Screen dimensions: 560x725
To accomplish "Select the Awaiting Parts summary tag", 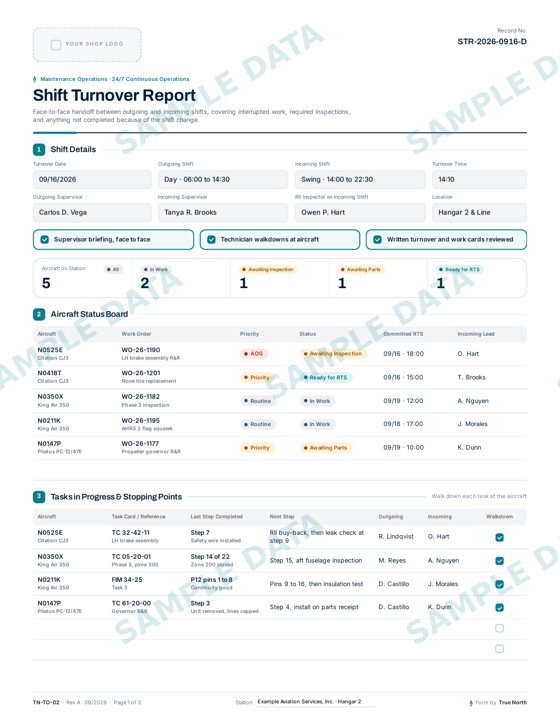I will pyautogui.click(x=361, y=270).
